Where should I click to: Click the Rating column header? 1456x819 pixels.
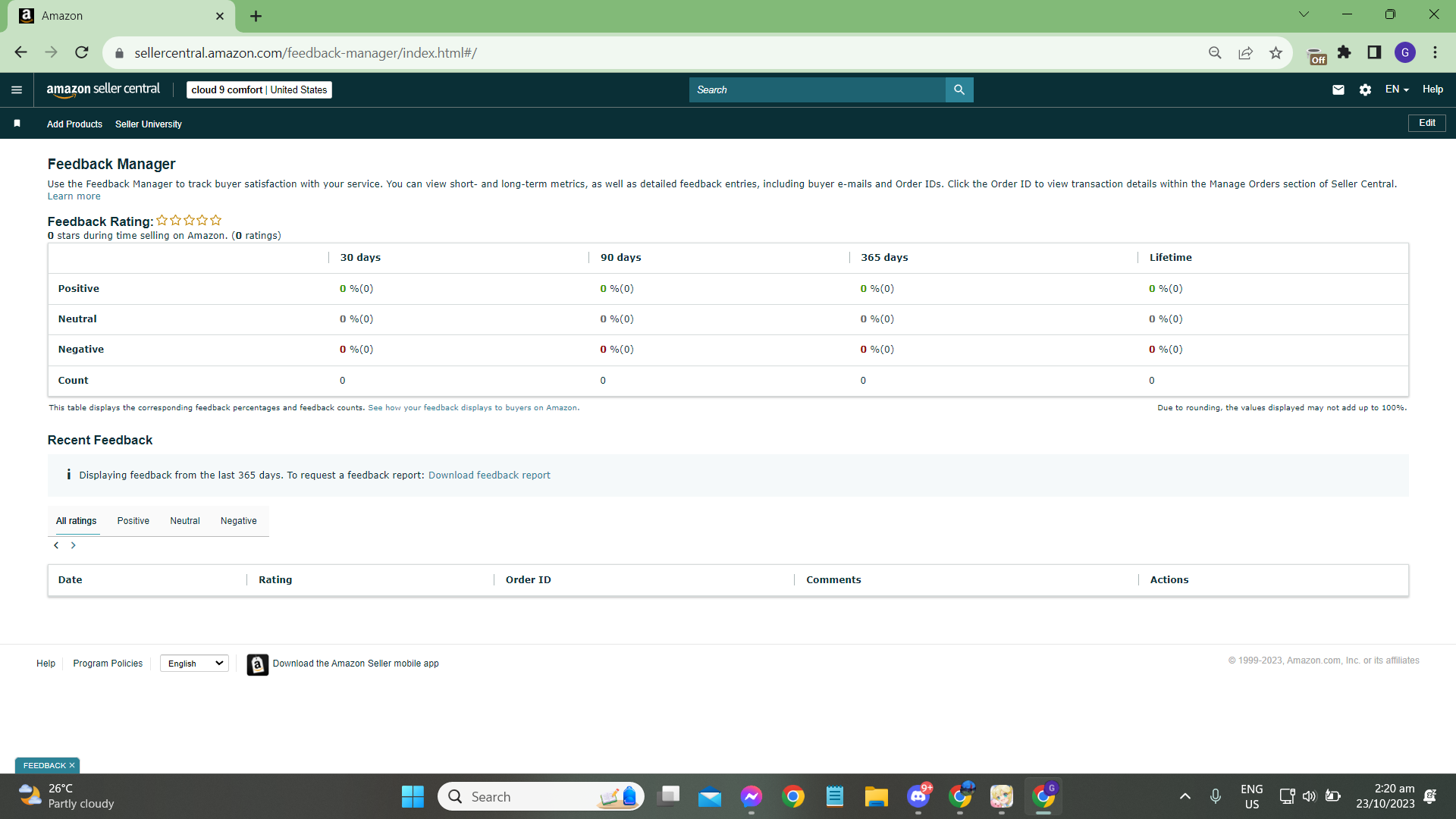click(275, 580)
